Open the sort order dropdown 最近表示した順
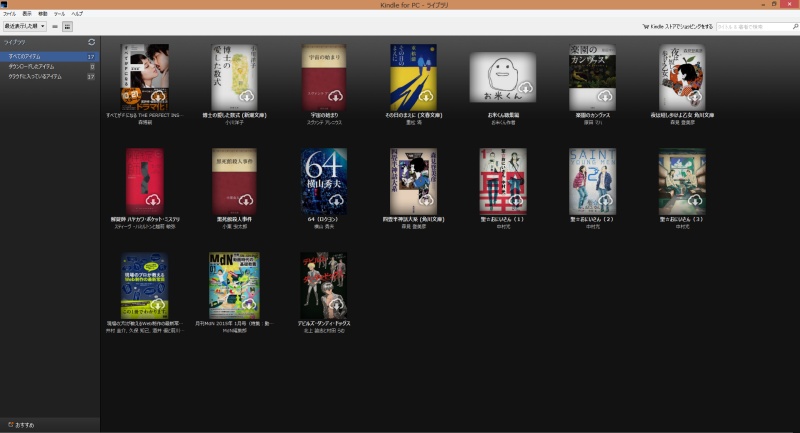Screen dimensions: 800x433 click(x=23, y=26)
